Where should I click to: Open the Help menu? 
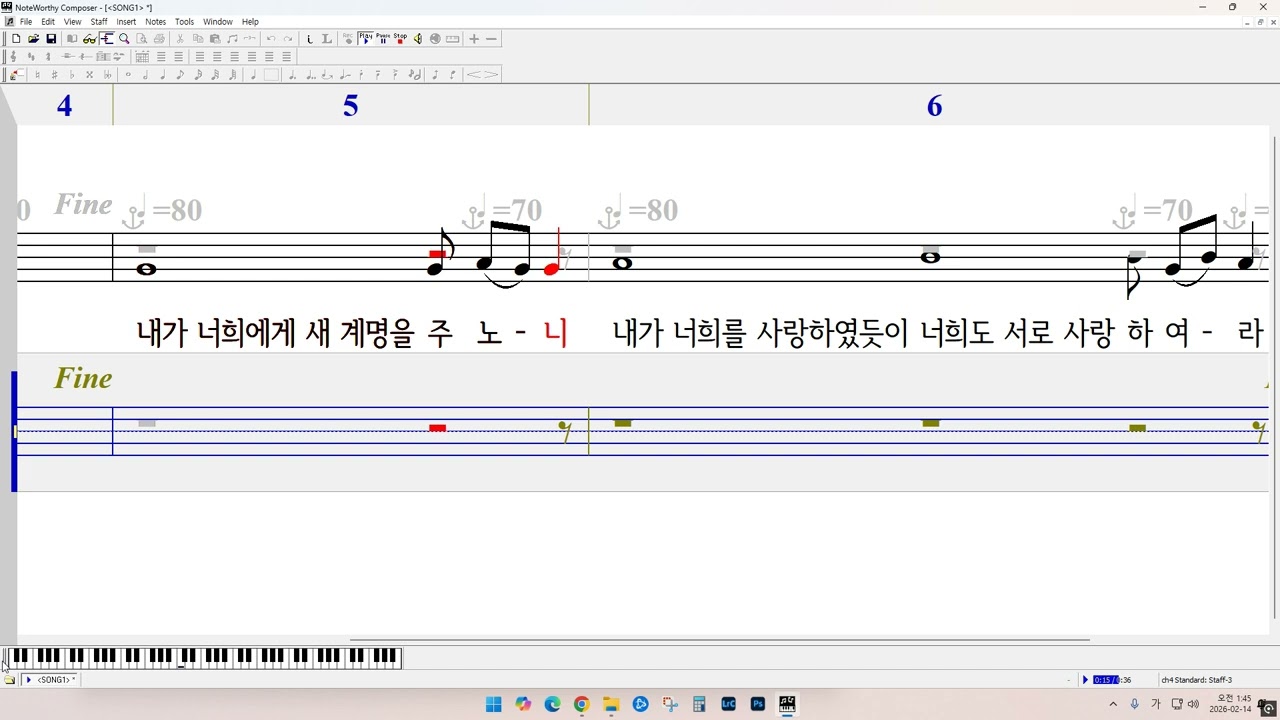(x=250, y=21)
